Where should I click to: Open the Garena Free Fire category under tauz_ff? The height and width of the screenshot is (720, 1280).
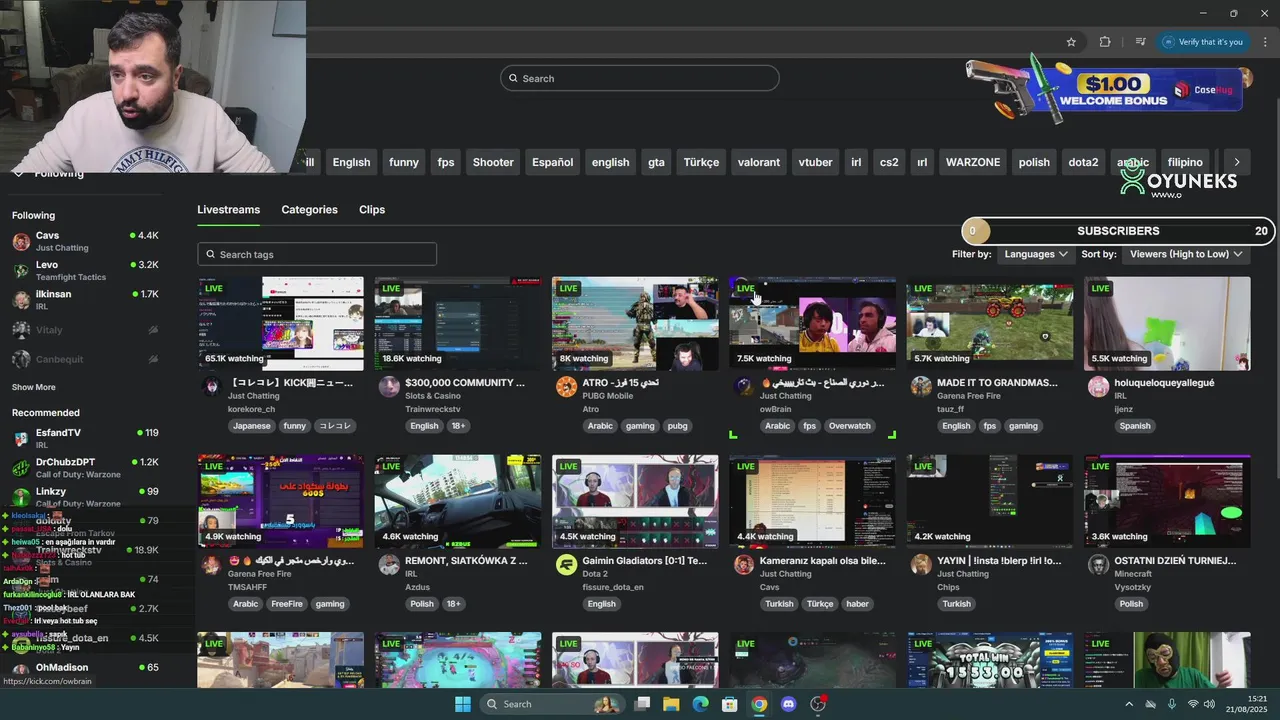click(968, 396)
